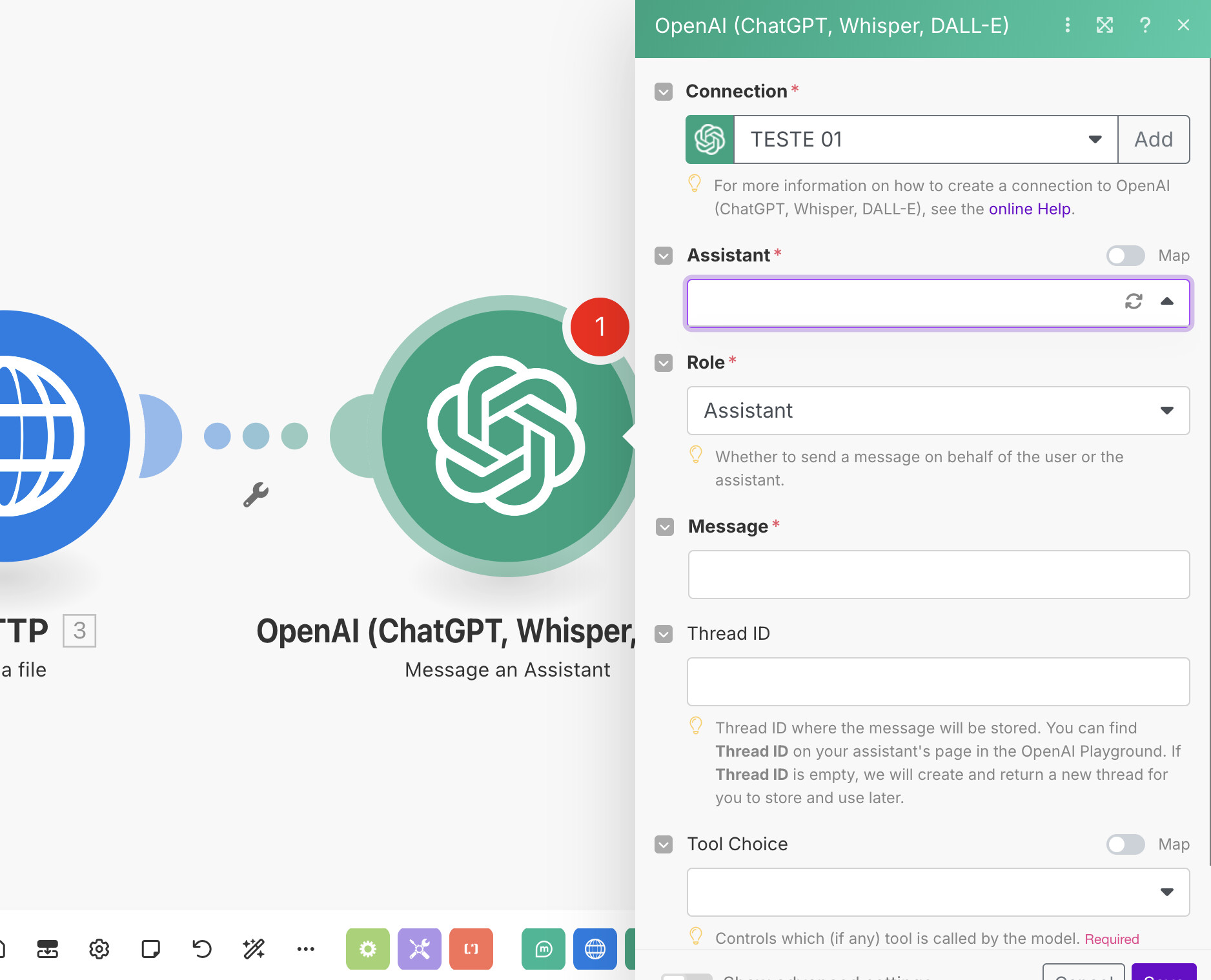Click the expand panel fullscreen icon
1211x980 pixels.
tap(1105, 25)
